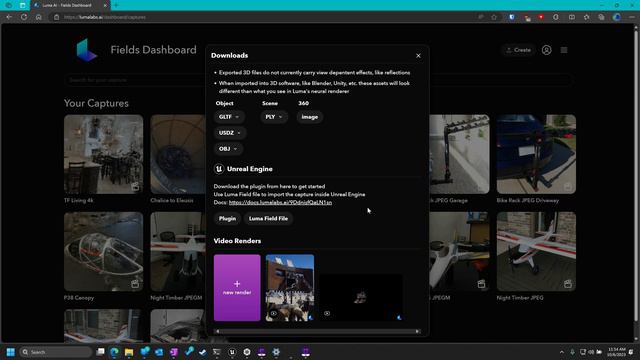Open Unreal Engine from the taskbar
Image resolution: width=640 pixels, height=360 pixels.
click(x=232, y=352)
